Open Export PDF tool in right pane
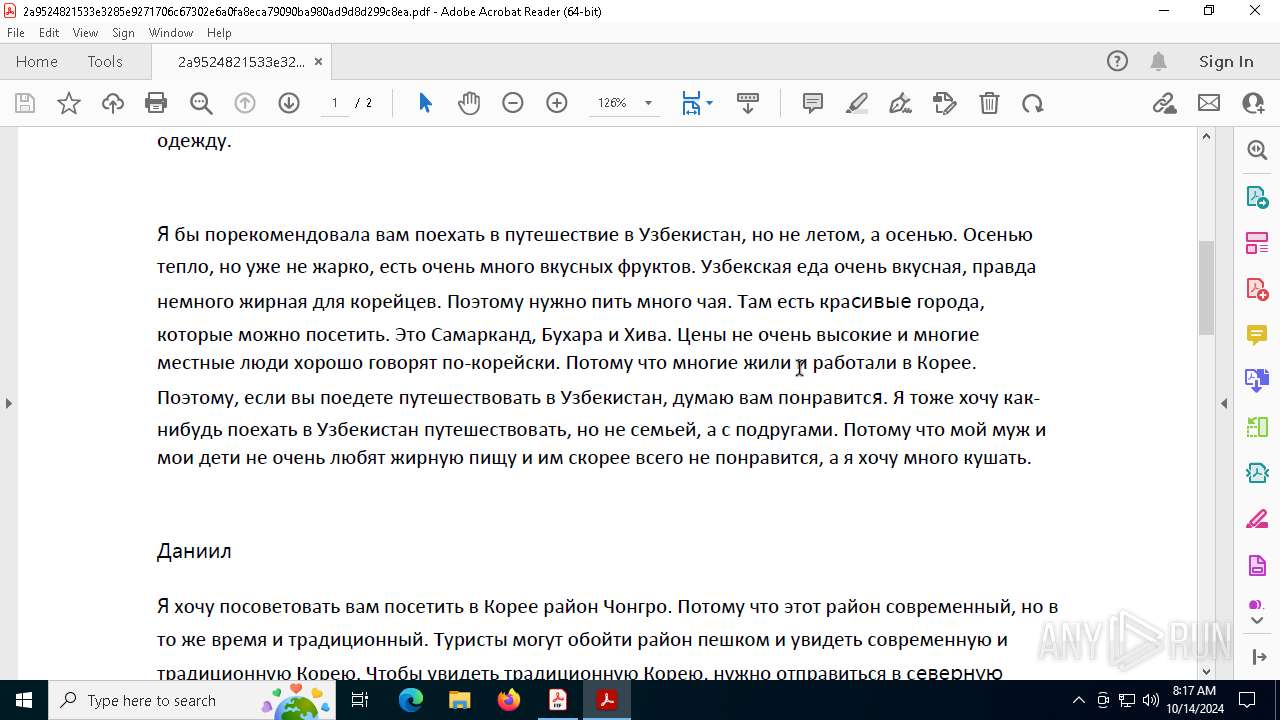 coord(1257,196)
